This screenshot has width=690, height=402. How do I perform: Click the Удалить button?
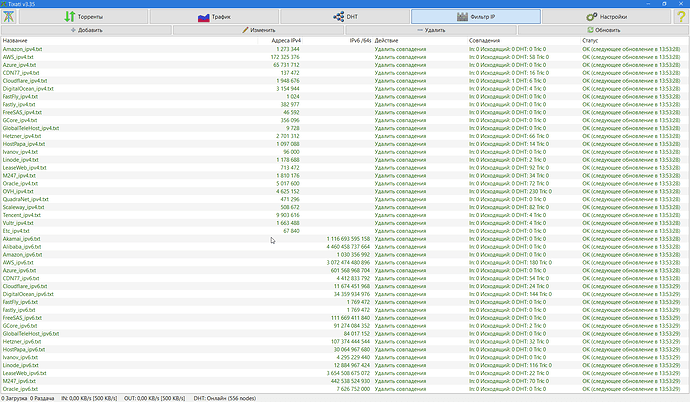(x=431, y=30)
